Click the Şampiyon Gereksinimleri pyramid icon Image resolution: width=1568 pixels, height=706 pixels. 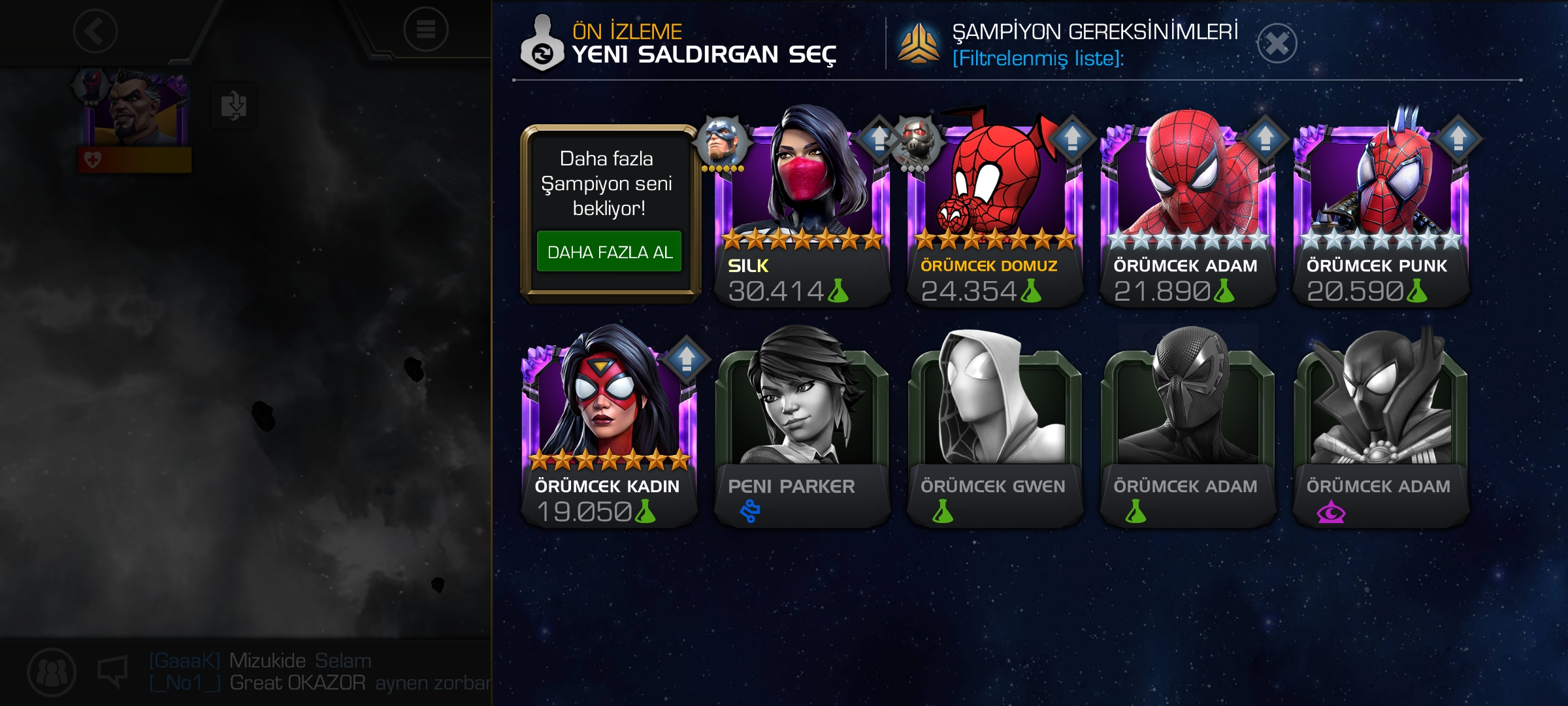[x=919, y=43]
